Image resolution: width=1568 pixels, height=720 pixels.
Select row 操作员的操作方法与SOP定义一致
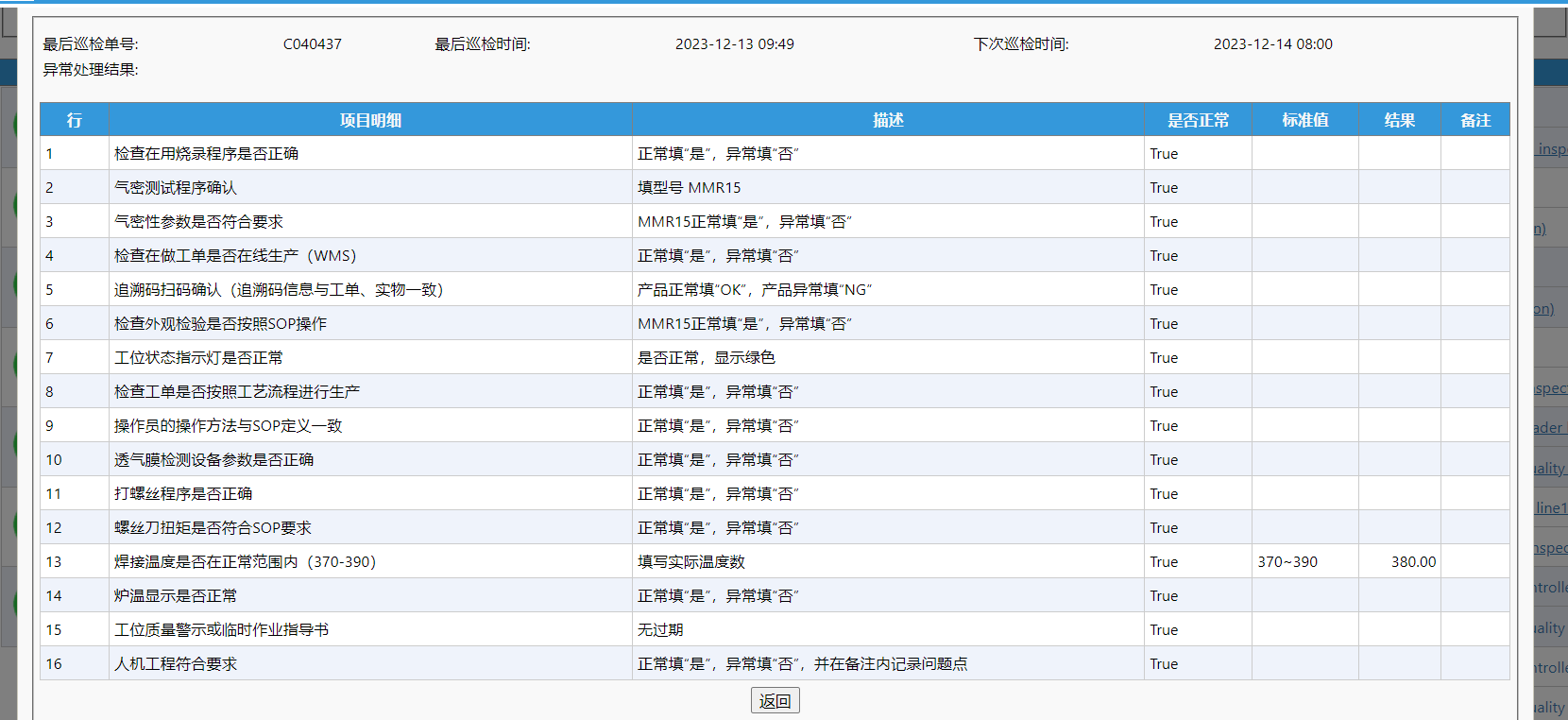pyautogui.click(x=775, y=425)
